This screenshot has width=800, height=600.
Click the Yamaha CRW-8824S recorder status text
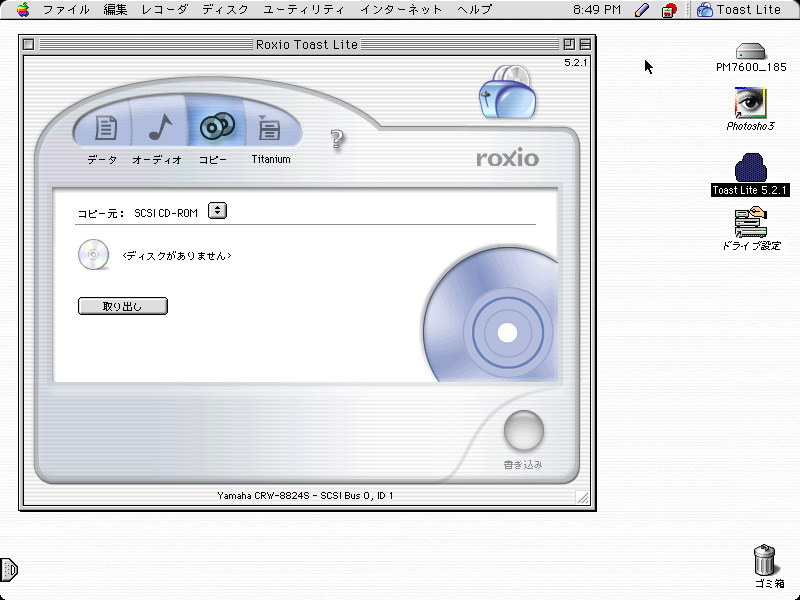pos(305,495)
